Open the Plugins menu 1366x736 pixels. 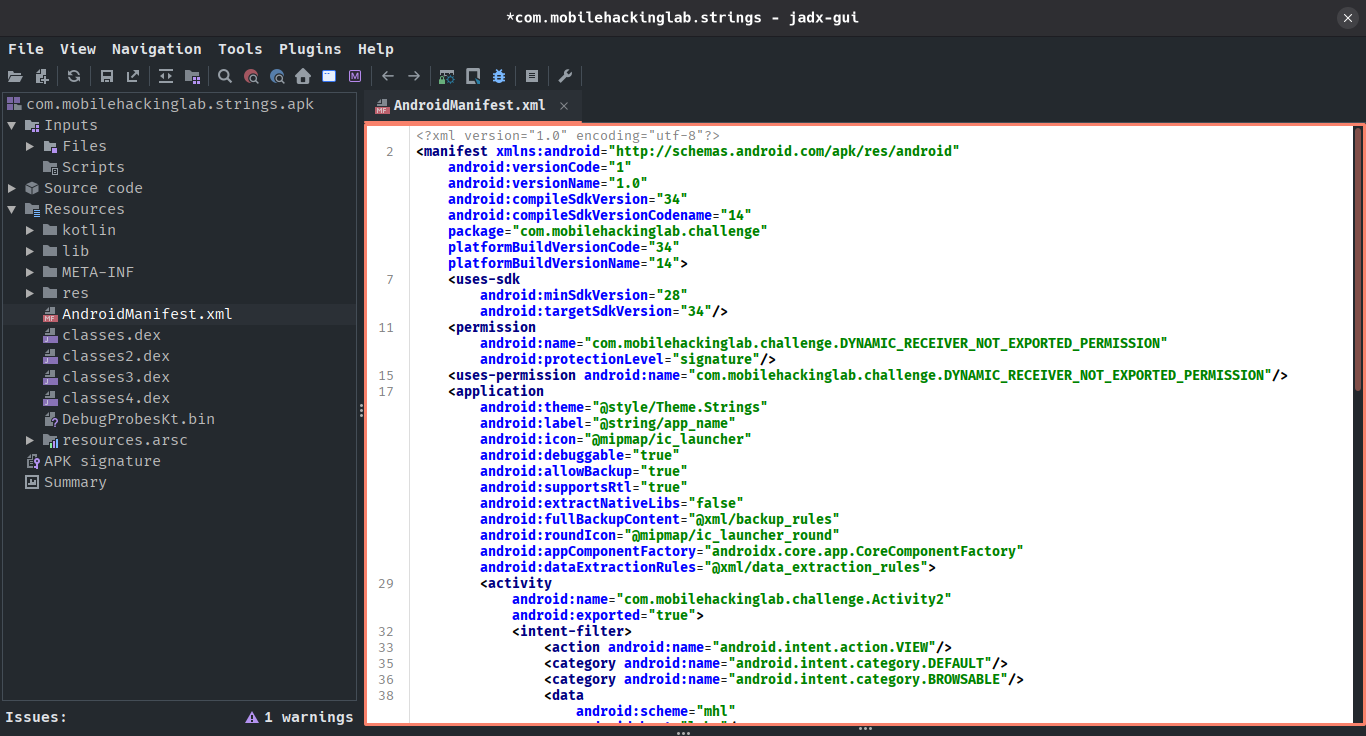310,49
